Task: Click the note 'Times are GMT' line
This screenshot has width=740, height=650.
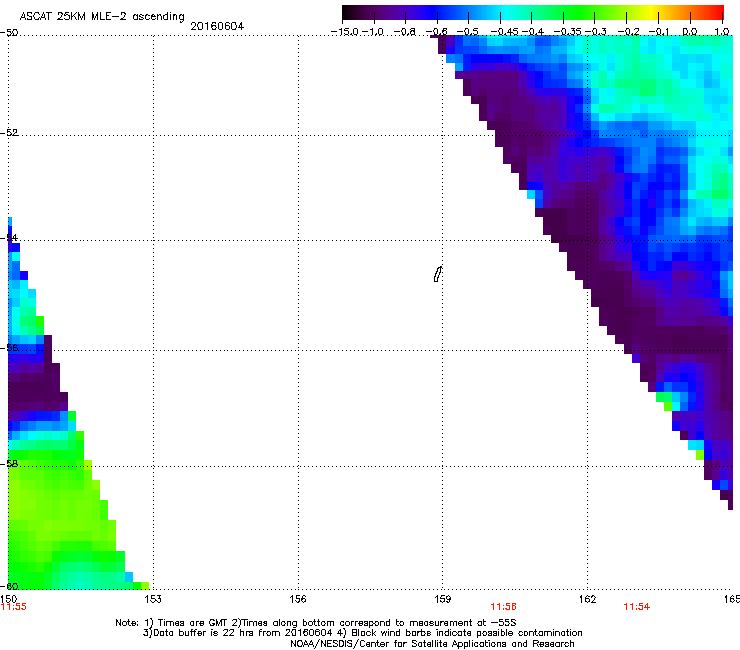Action: (316, 623)
